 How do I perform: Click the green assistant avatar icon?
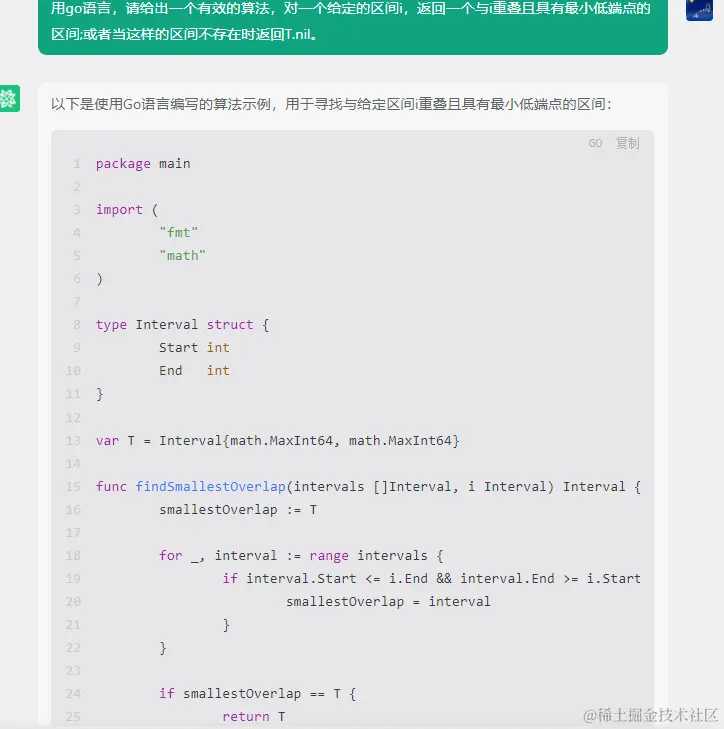coord(9,99)
